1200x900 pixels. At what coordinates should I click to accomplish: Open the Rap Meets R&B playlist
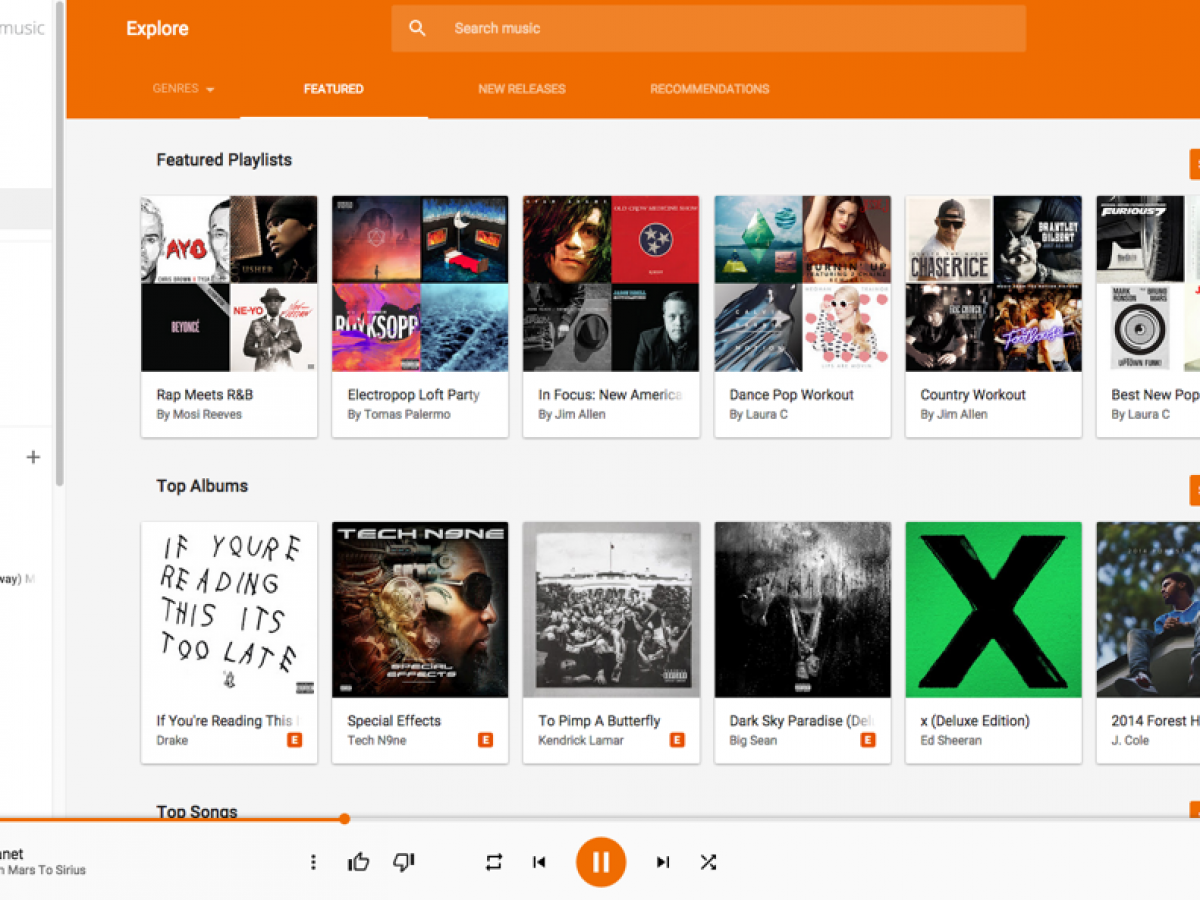click(x=229, y=283)
